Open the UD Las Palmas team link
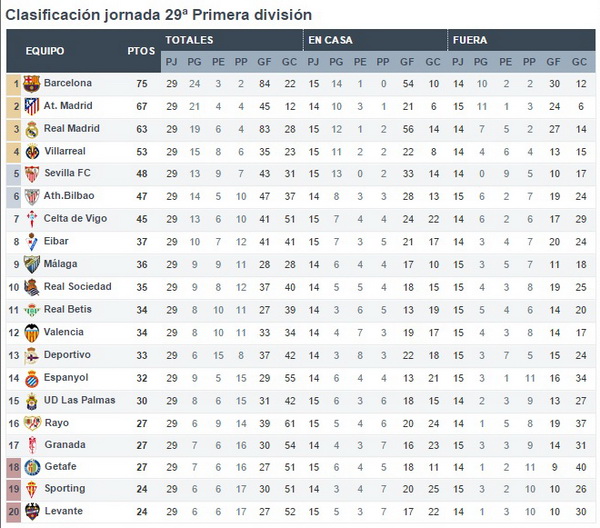The height and width of the screenshot is (528, 600). click(x=80, y=400)
